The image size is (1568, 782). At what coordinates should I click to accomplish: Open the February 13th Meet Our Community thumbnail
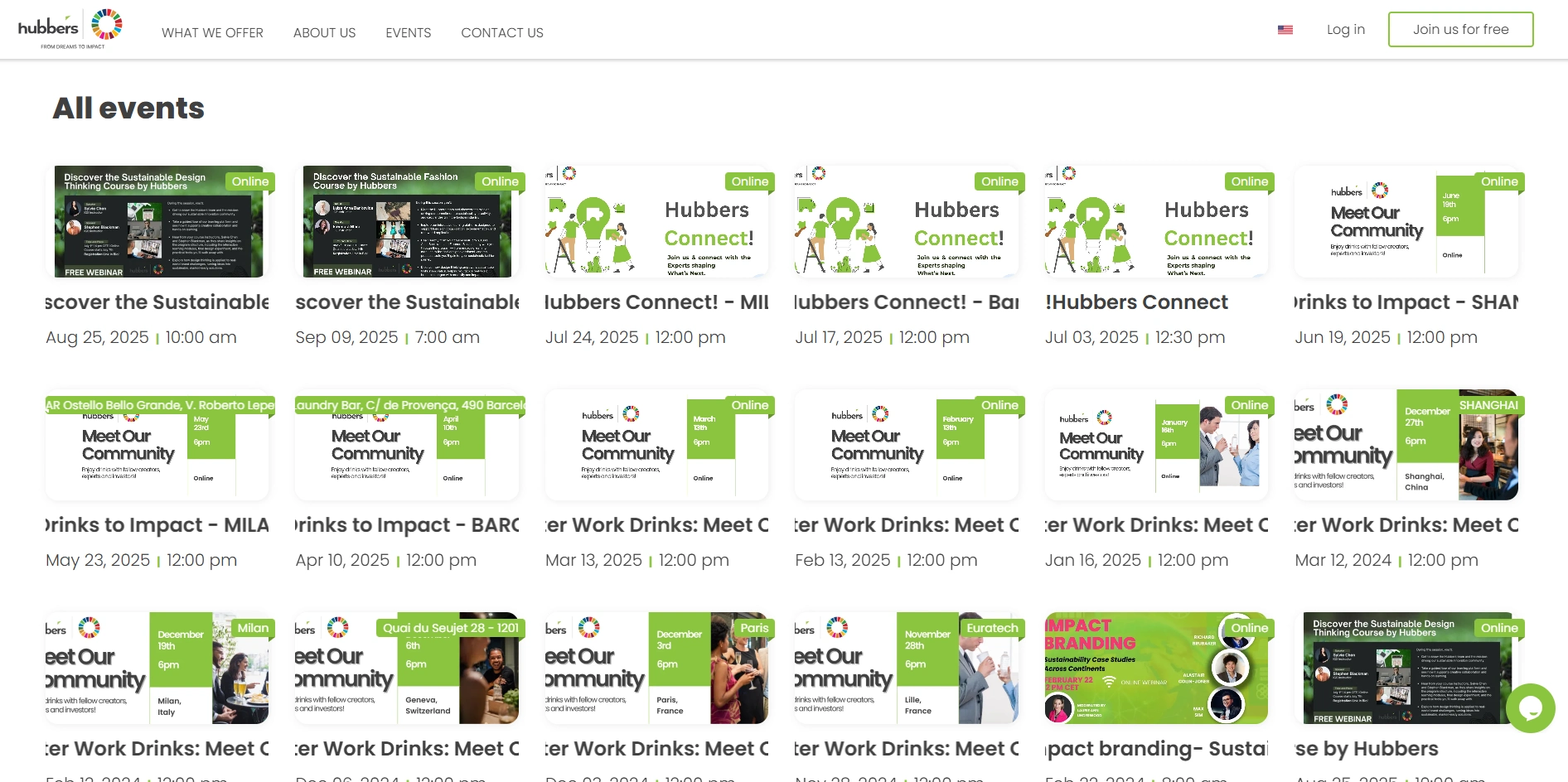[907, 445]
